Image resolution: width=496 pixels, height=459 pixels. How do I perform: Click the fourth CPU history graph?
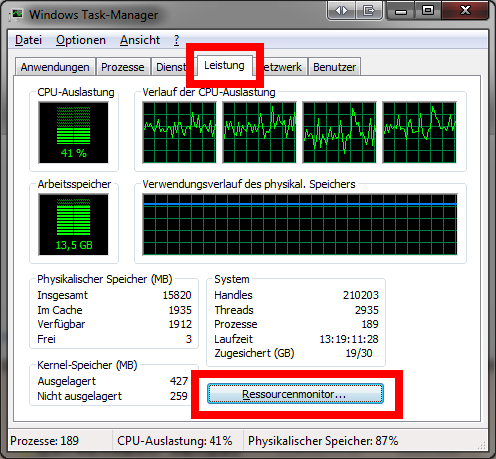click(x=419, y=133)
